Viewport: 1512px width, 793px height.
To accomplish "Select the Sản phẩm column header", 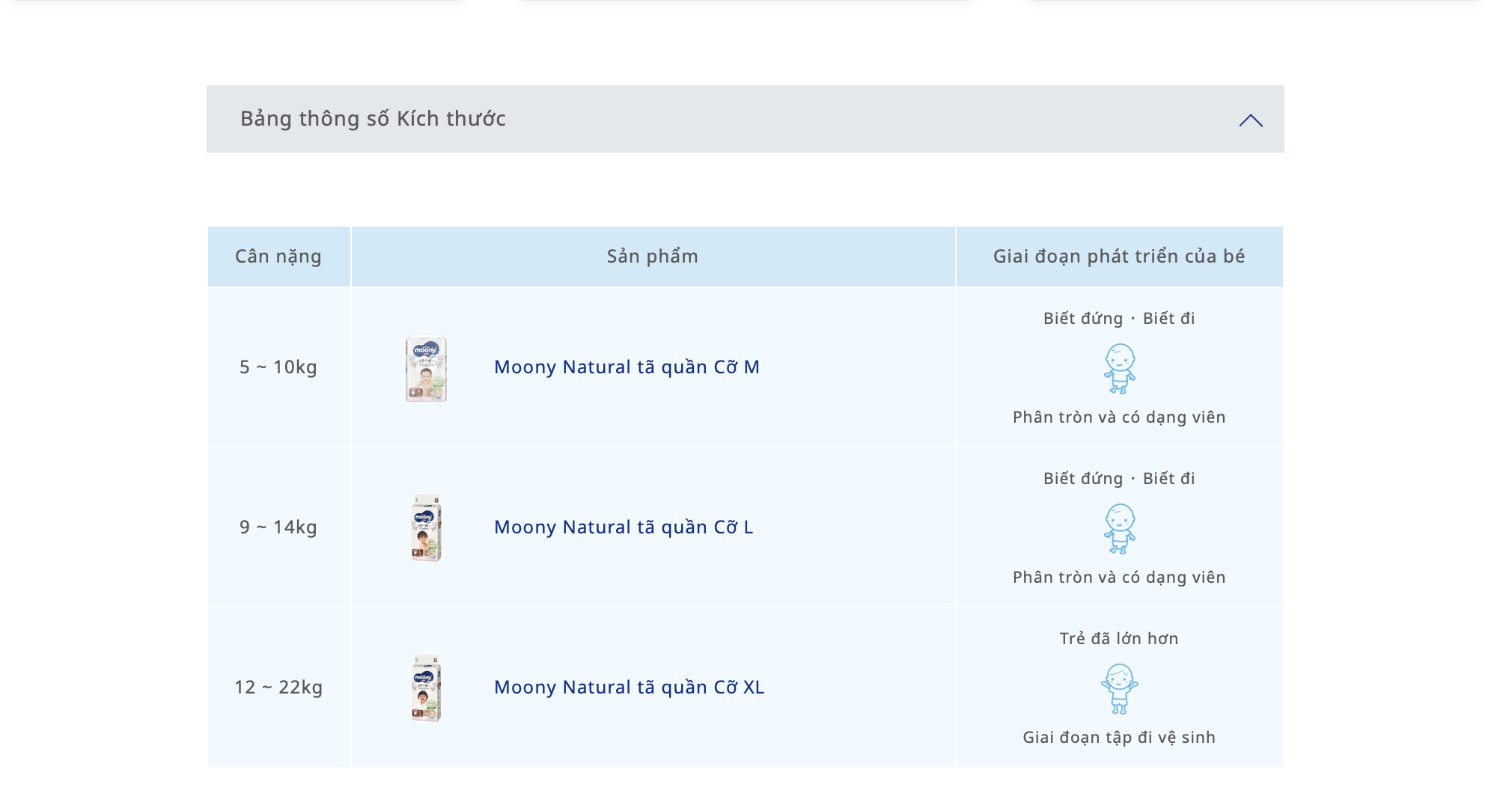I will [x=653, y=257].
